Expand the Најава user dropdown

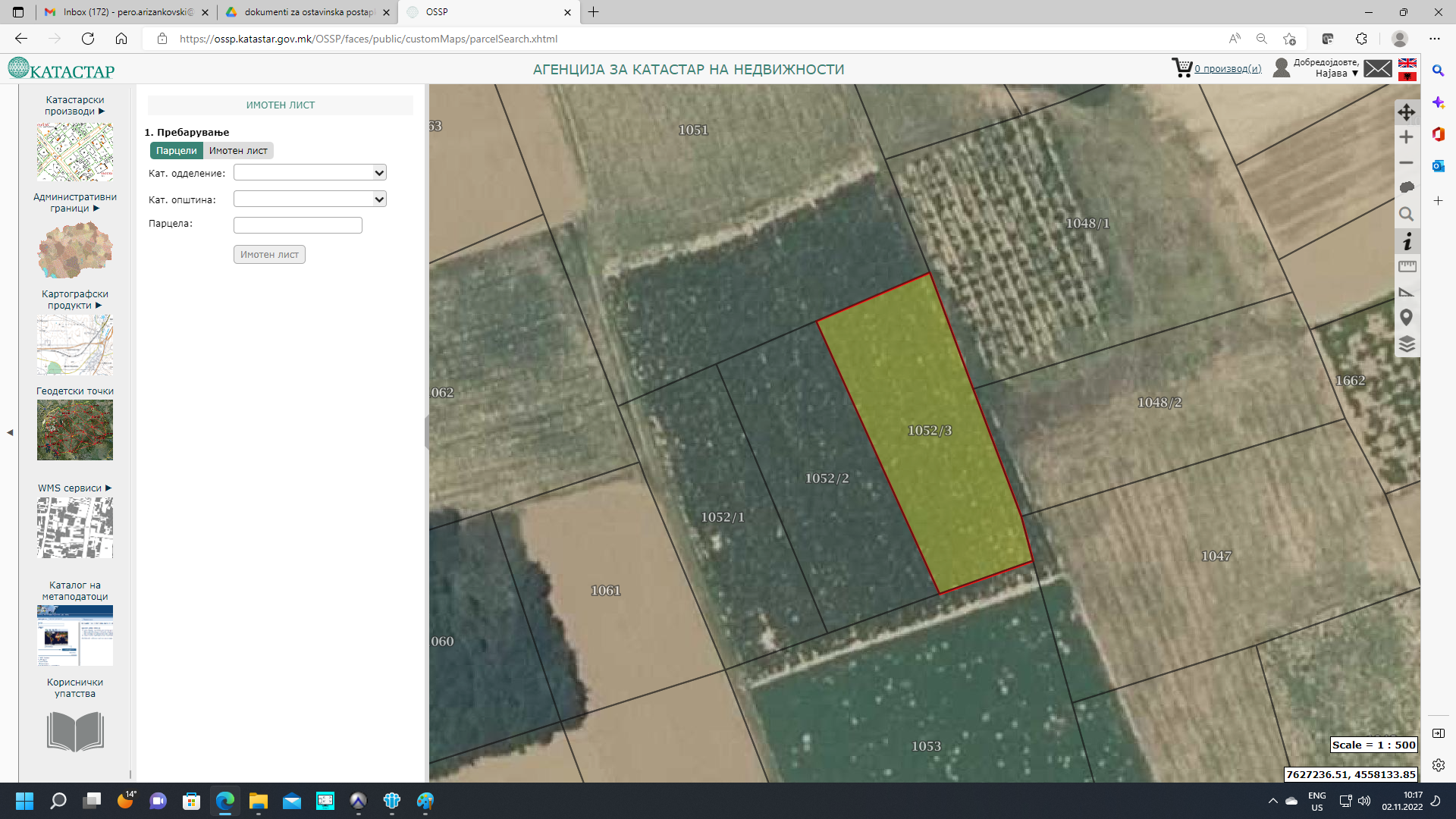click(x=1335, y=74)
